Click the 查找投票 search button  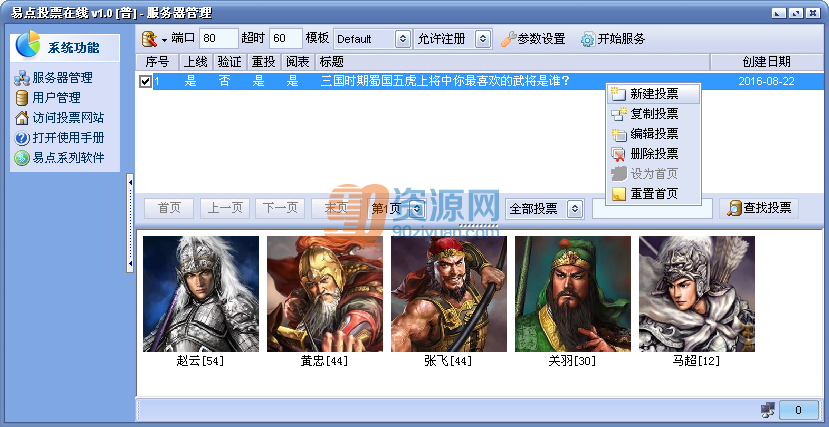(759, 208)
